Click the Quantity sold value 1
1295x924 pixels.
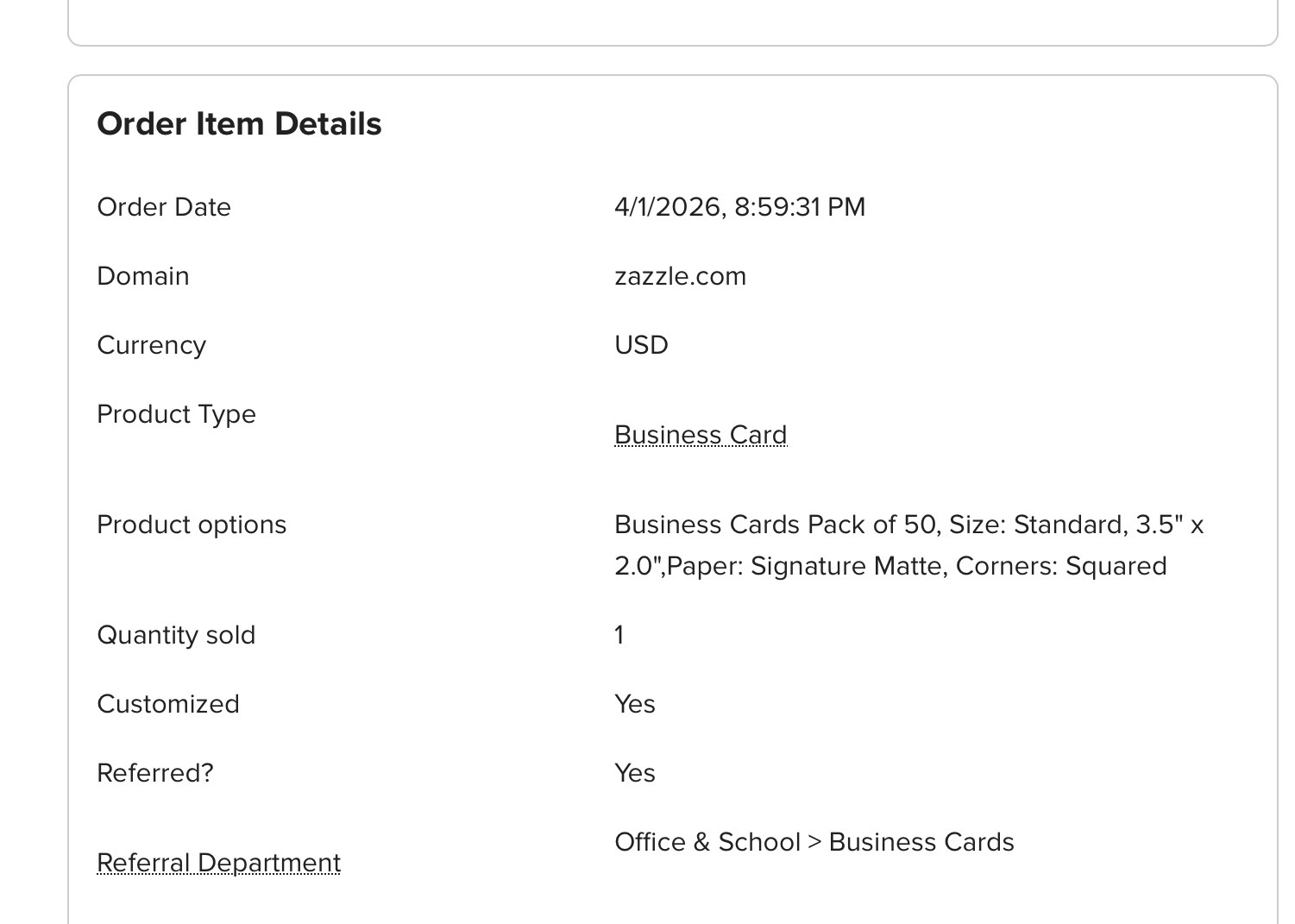tap(619, 635)
